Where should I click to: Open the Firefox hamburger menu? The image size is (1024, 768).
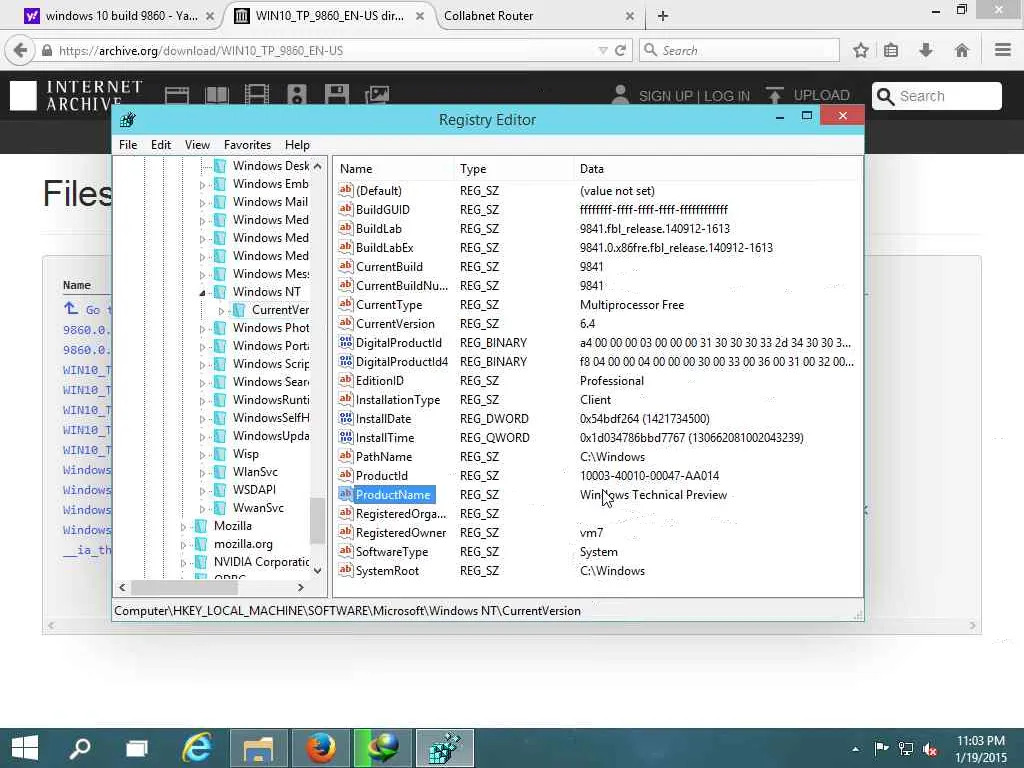point(1003,50)
